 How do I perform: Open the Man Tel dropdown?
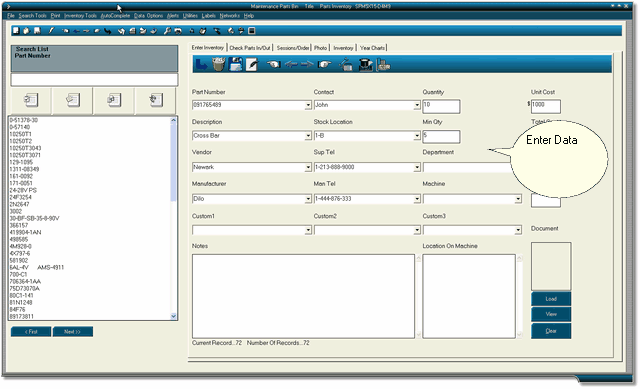[417, 199]
